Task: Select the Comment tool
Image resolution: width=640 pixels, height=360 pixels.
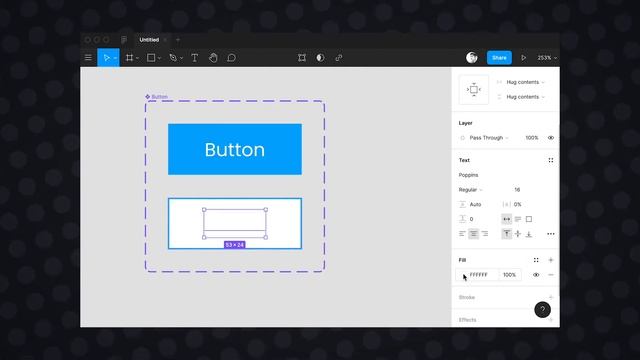Action: [231, 58]
